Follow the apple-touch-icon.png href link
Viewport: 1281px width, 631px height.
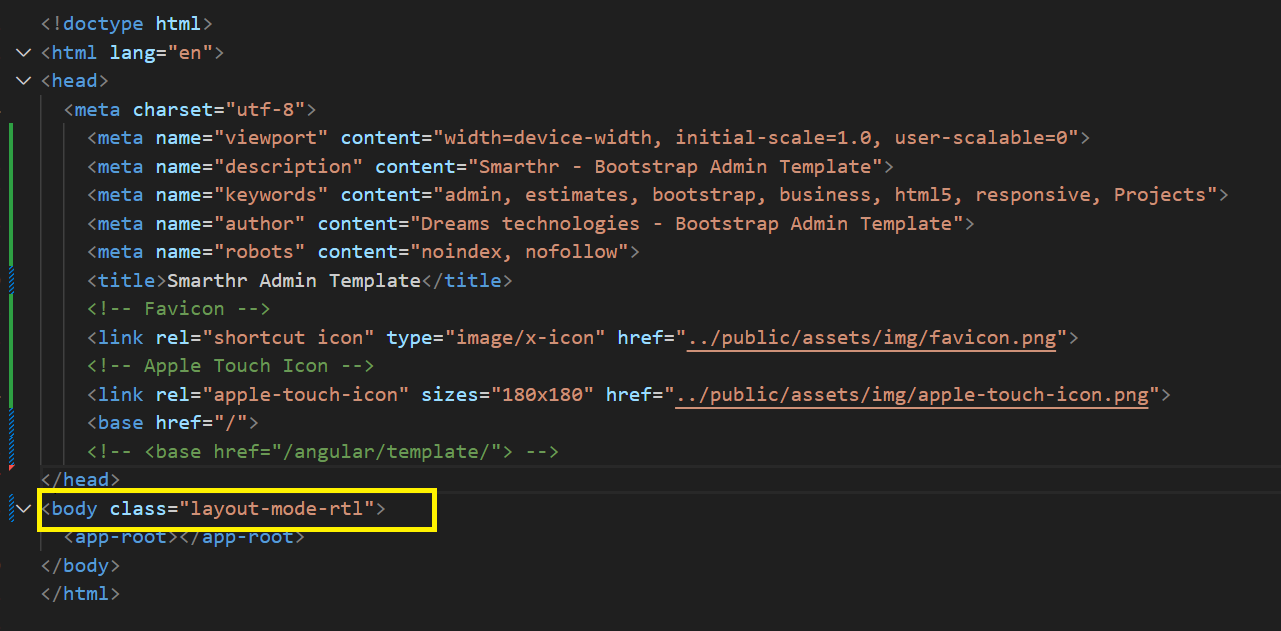911,395
